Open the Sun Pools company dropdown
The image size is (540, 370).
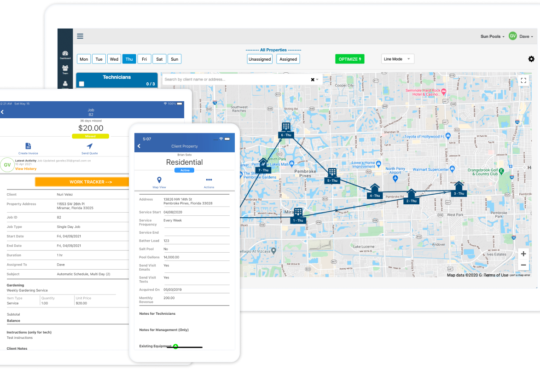point(492,37)
